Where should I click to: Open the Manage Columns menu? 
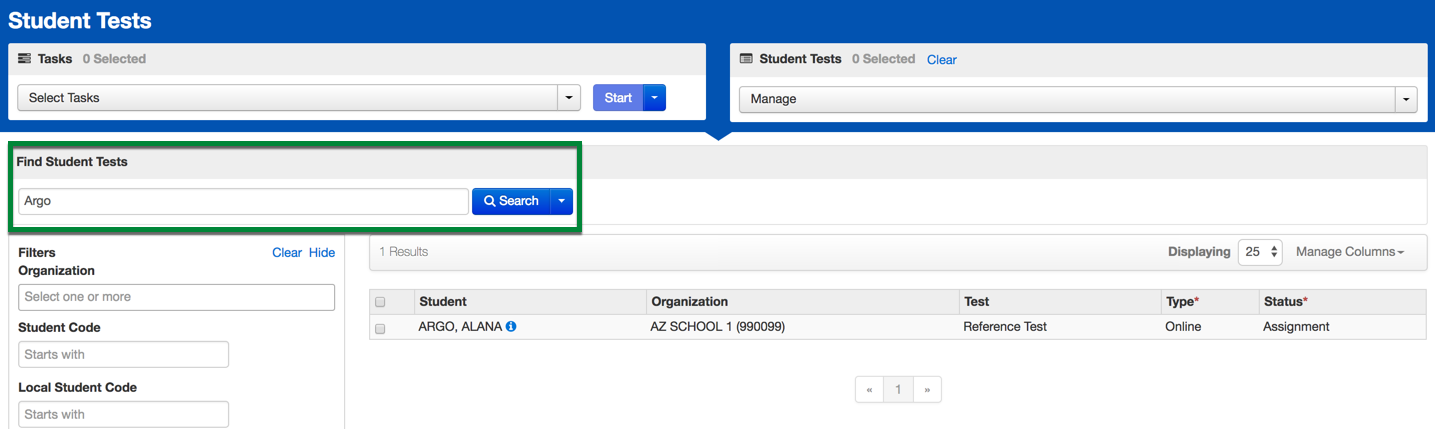click(x=1349, y=252)
